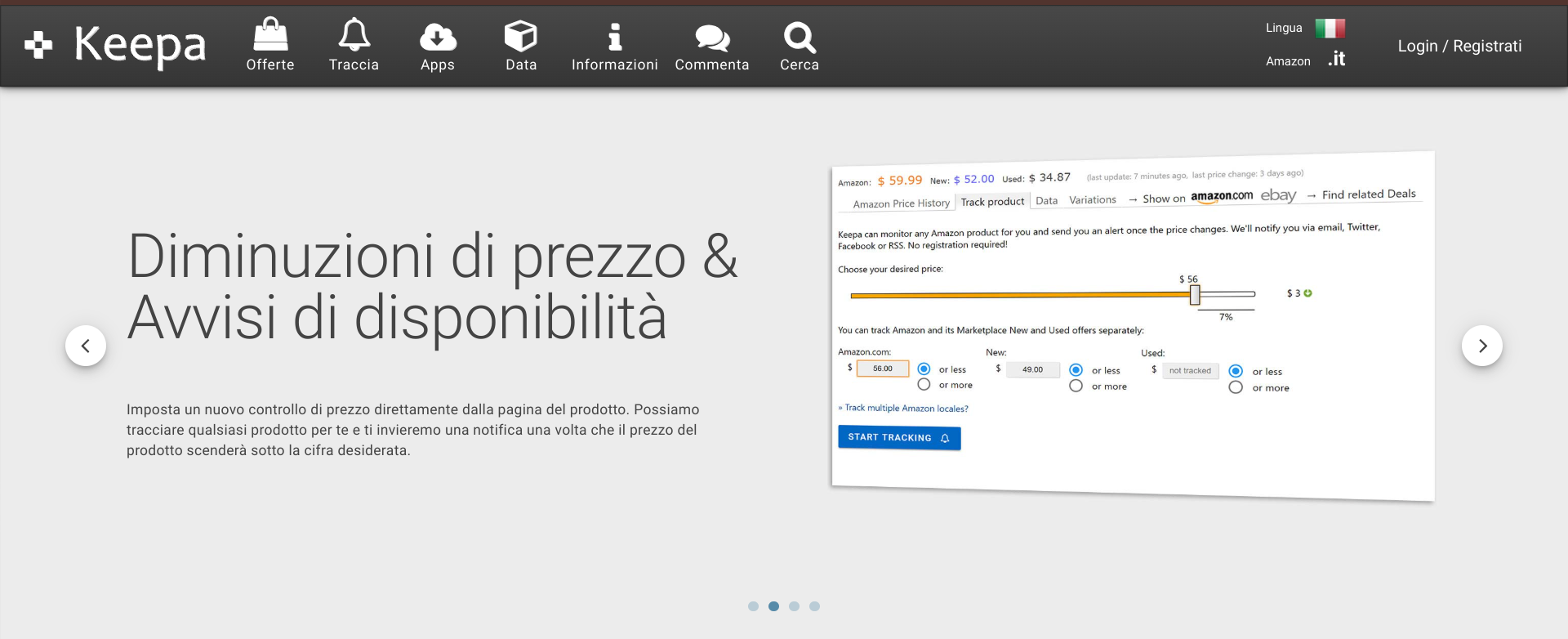
Task: Click the Keepa brand name text
Action: coord(140,45)
